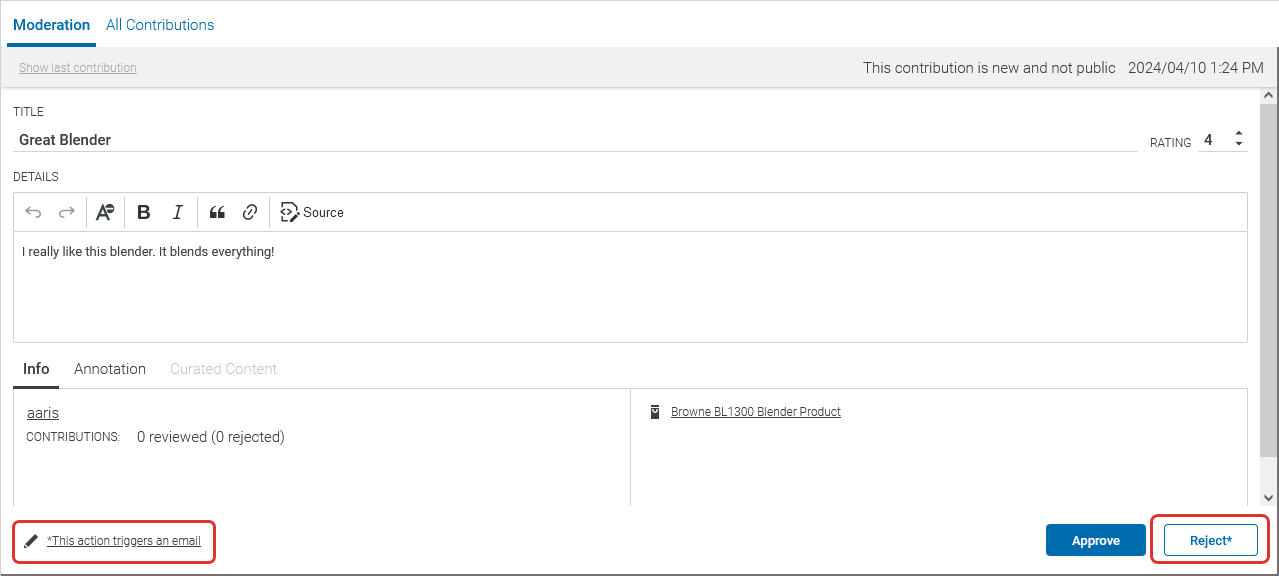The height and width of the screenshot is (576, 1279).
Task: Apply Bold formatting in the editor
Action: click(143, 211)
